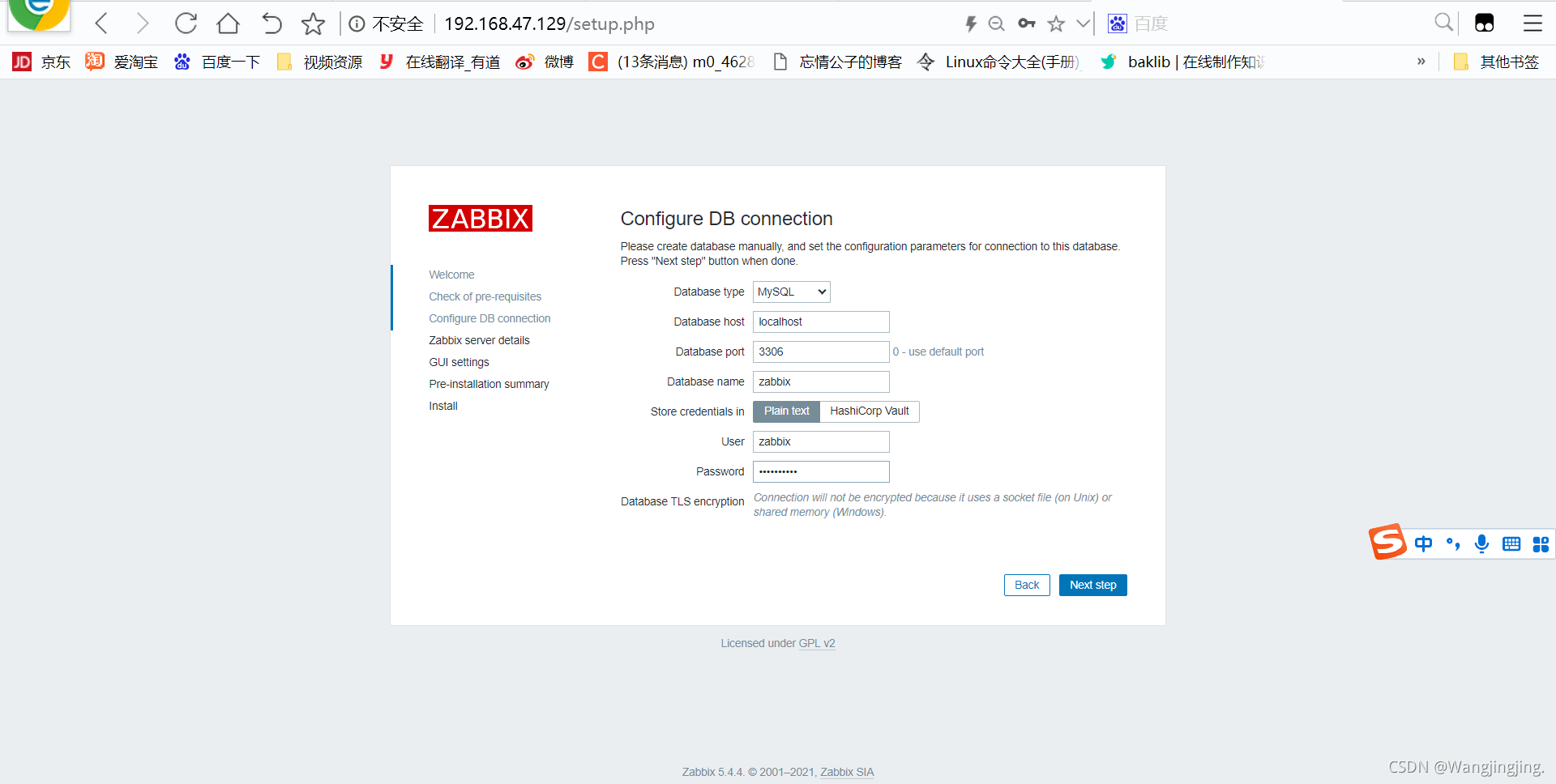Select the Install step
The width and height of the screenshot is (1556, 784).
coord(443,406)
